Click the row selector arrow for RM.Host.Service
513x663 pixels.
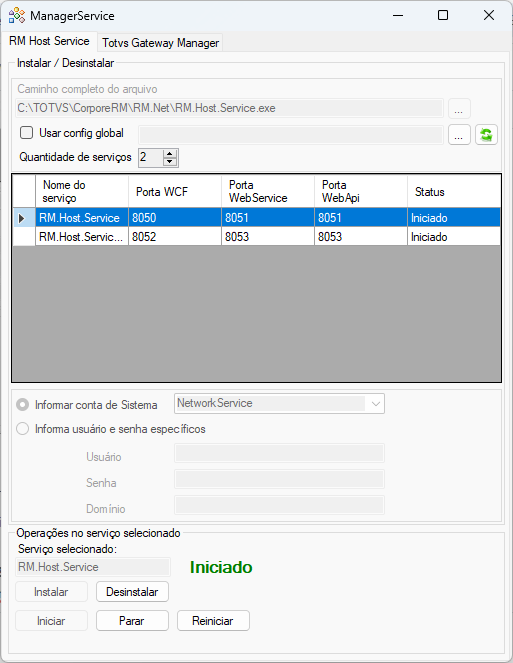[x=24, y=218]
